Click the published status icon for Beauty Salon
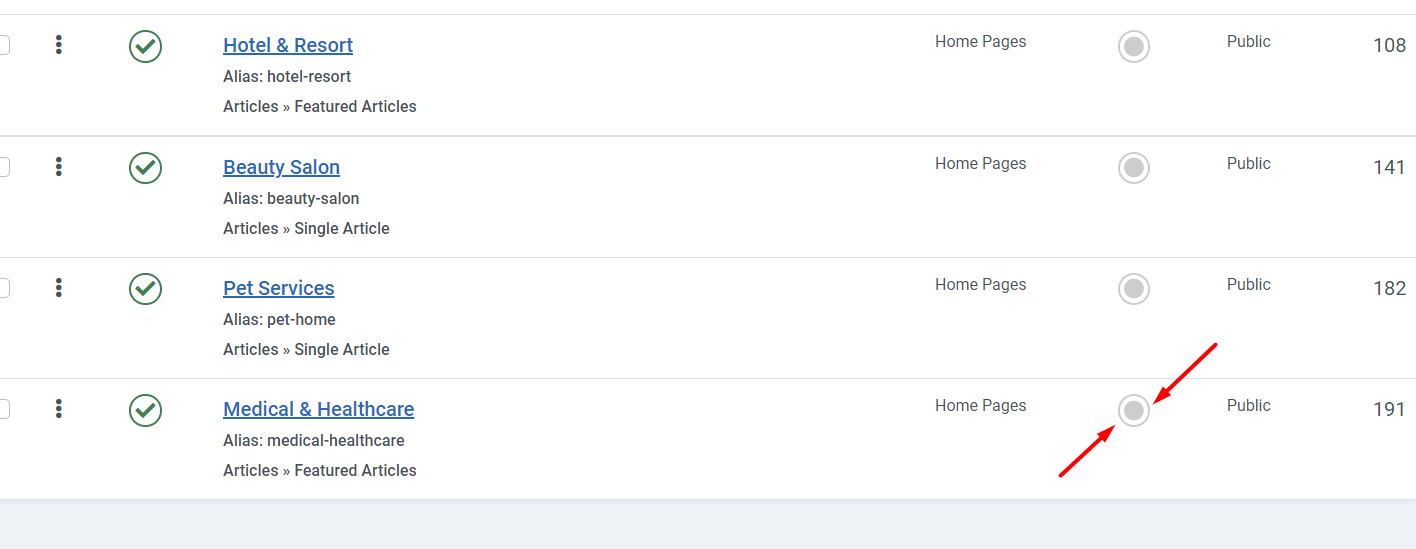This screenshot has height=549, width=1416. point(145,167)
